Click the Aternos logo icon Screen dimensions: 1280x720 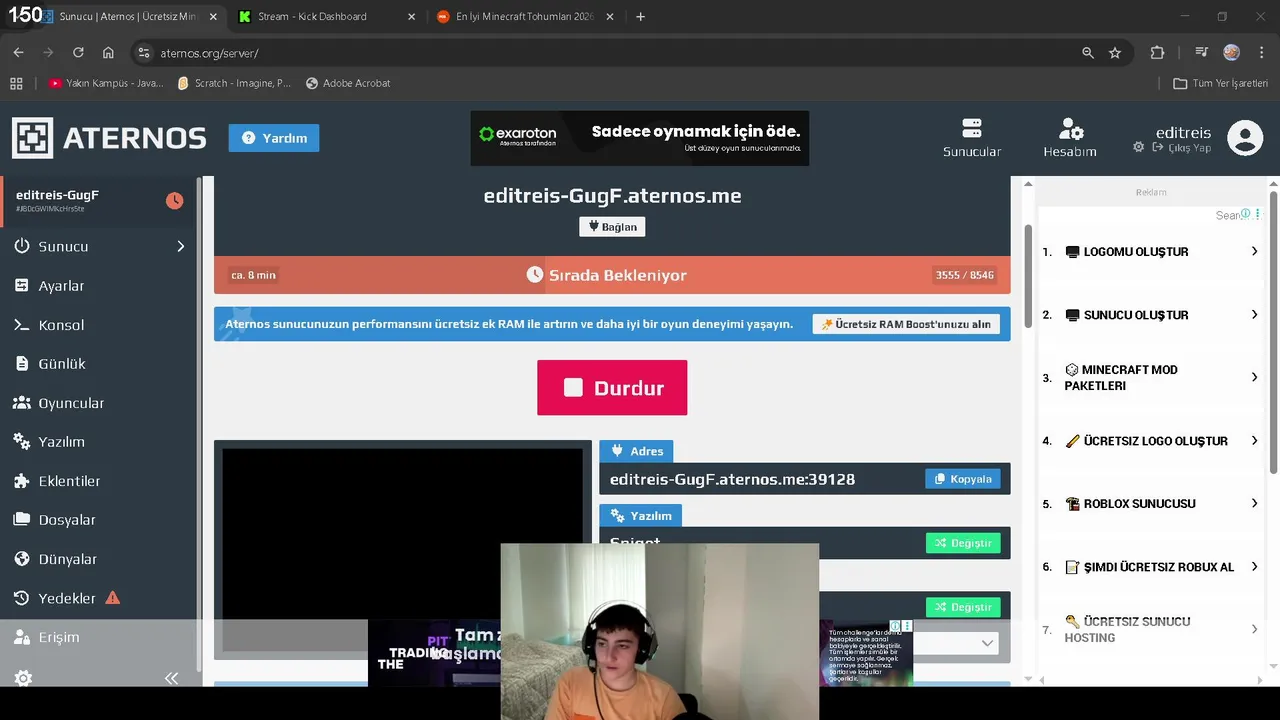32,138
